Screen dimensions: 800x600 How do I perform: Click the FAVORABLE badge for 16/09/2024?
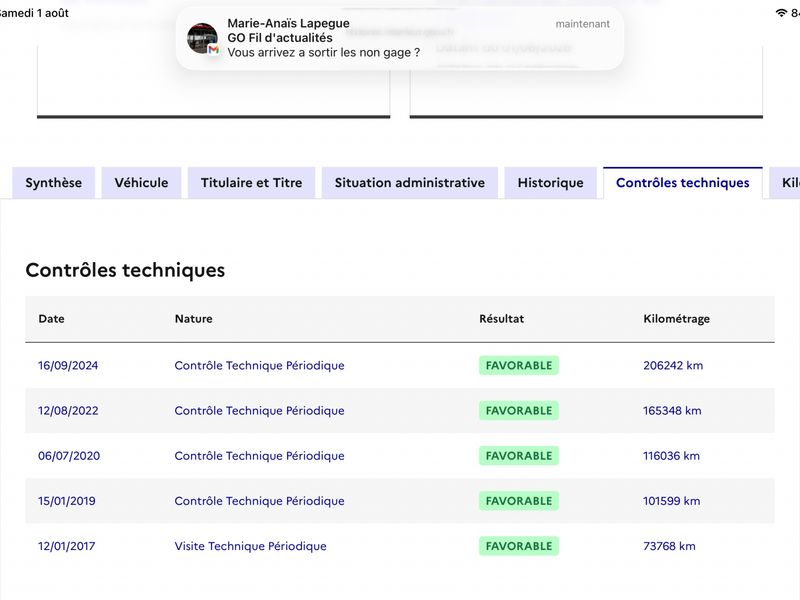point(519,365)
